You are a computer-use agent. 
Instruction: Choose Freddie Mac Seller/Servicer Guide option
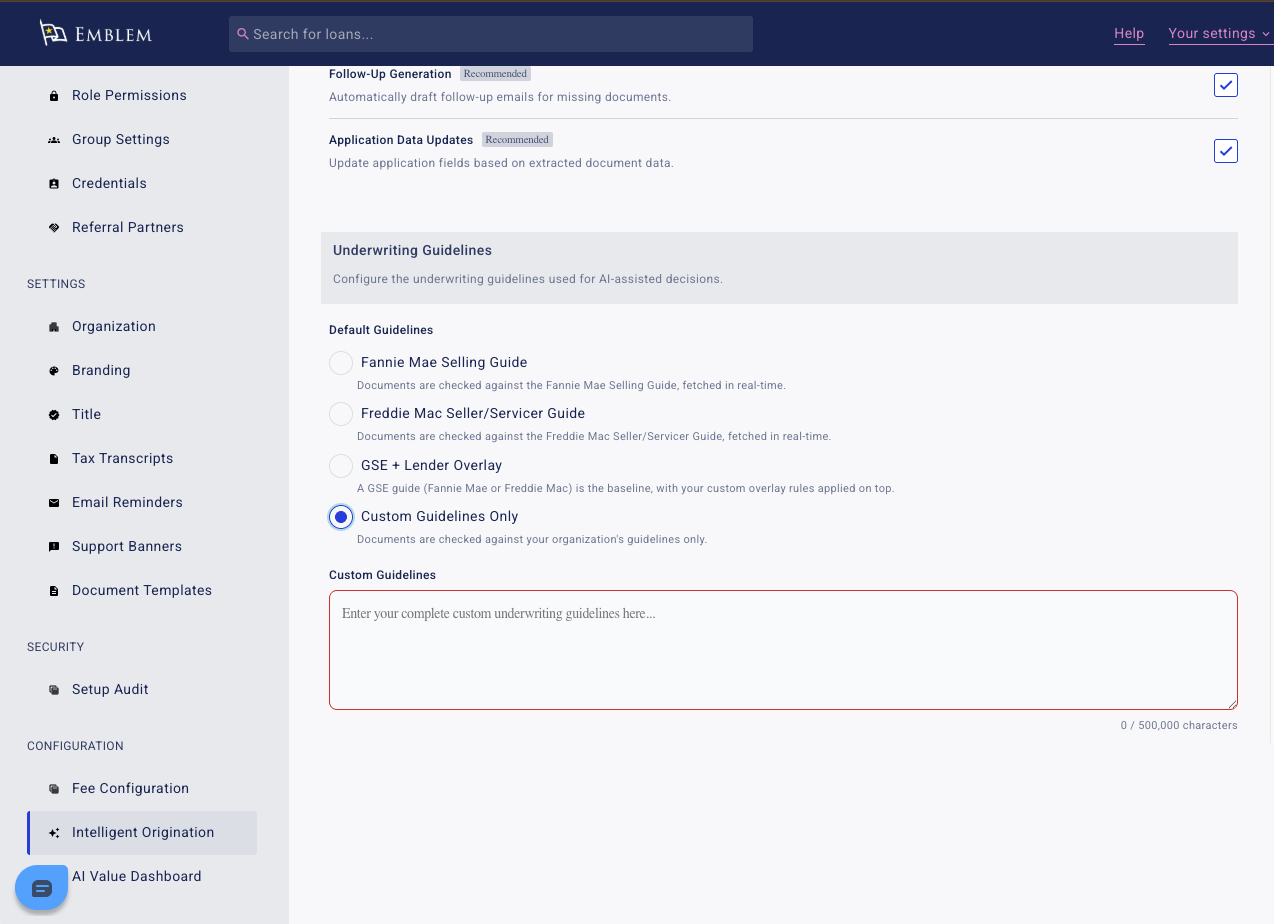tap(341, 414)
